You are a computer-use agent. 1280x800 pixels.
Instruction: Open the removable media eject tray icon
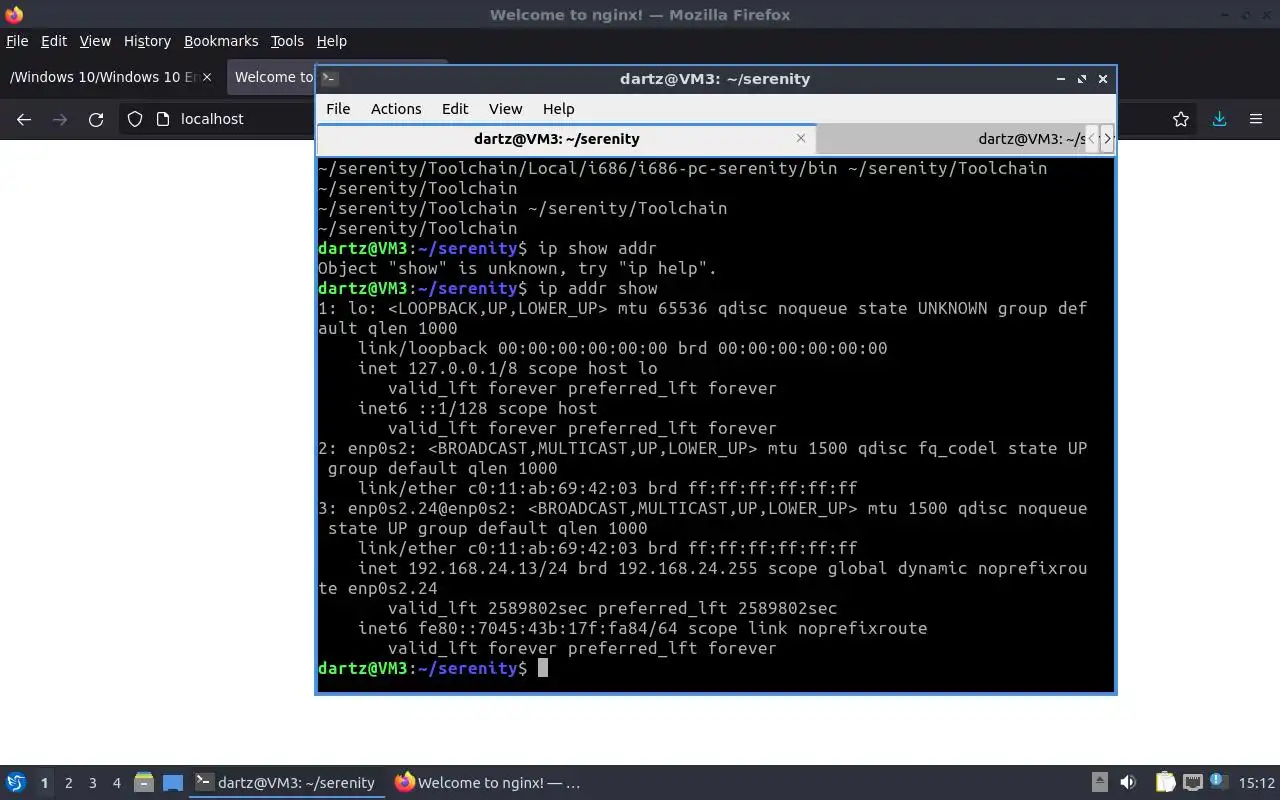(1099, 782)
